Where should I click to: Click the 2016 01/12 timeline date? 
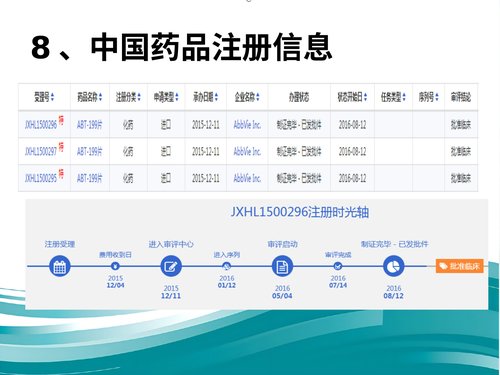pyautogui.click(x=227, y=282)
